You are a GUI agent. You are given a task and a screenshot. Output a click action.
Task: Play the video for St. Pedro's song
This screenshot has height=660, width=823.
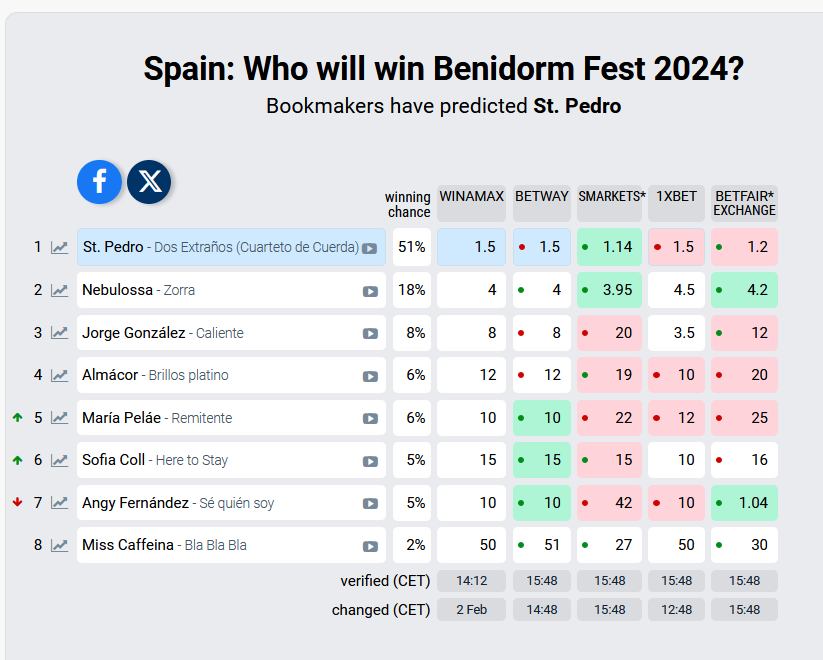(x=370, y=248)
